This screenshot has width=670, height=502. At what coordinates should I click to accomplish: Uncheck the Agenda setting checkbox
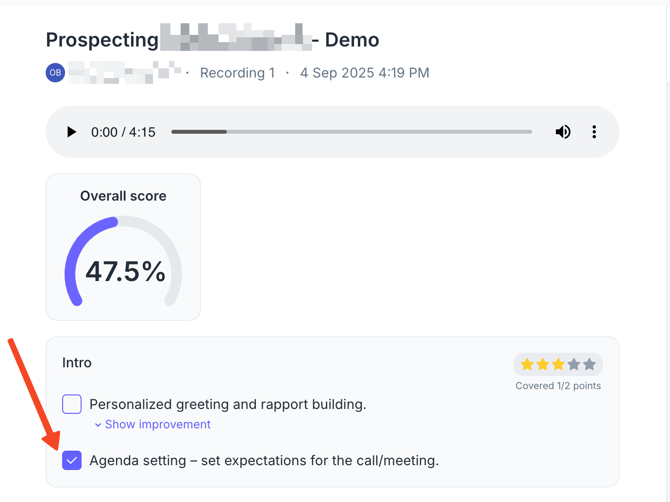(x=72, y=460)
